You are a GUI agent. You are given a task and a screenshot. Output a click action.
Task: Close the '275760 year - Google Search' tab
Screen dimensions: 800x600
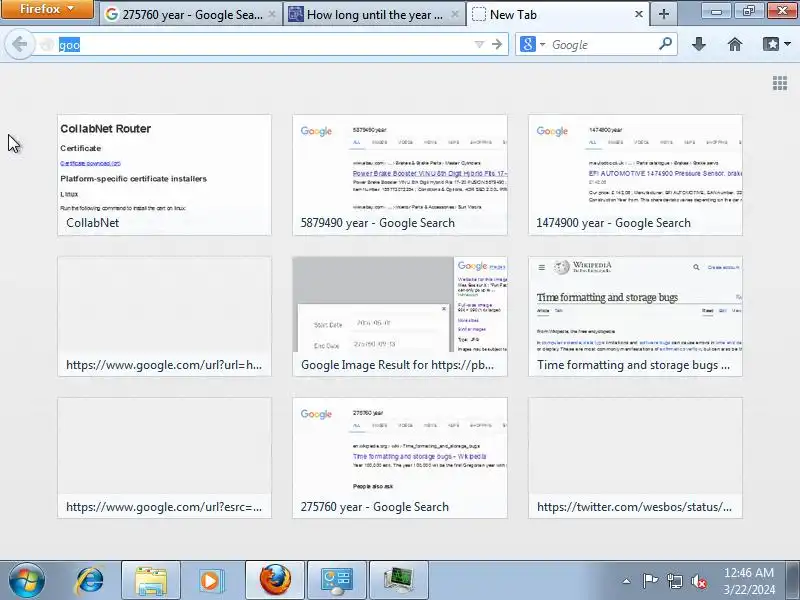(272, 15)
